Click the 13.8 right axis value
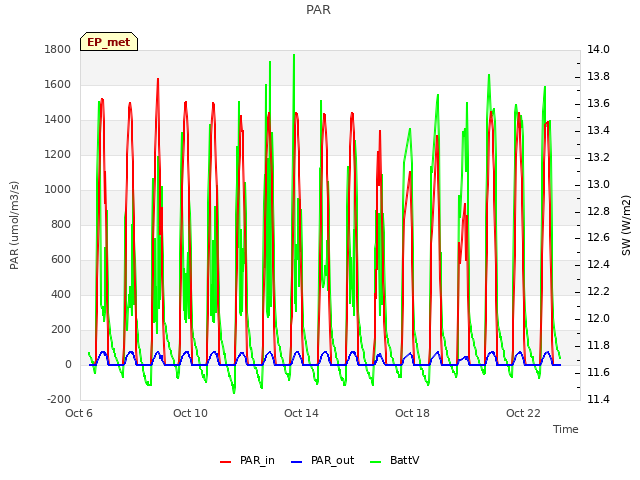 tap(598, 77)
